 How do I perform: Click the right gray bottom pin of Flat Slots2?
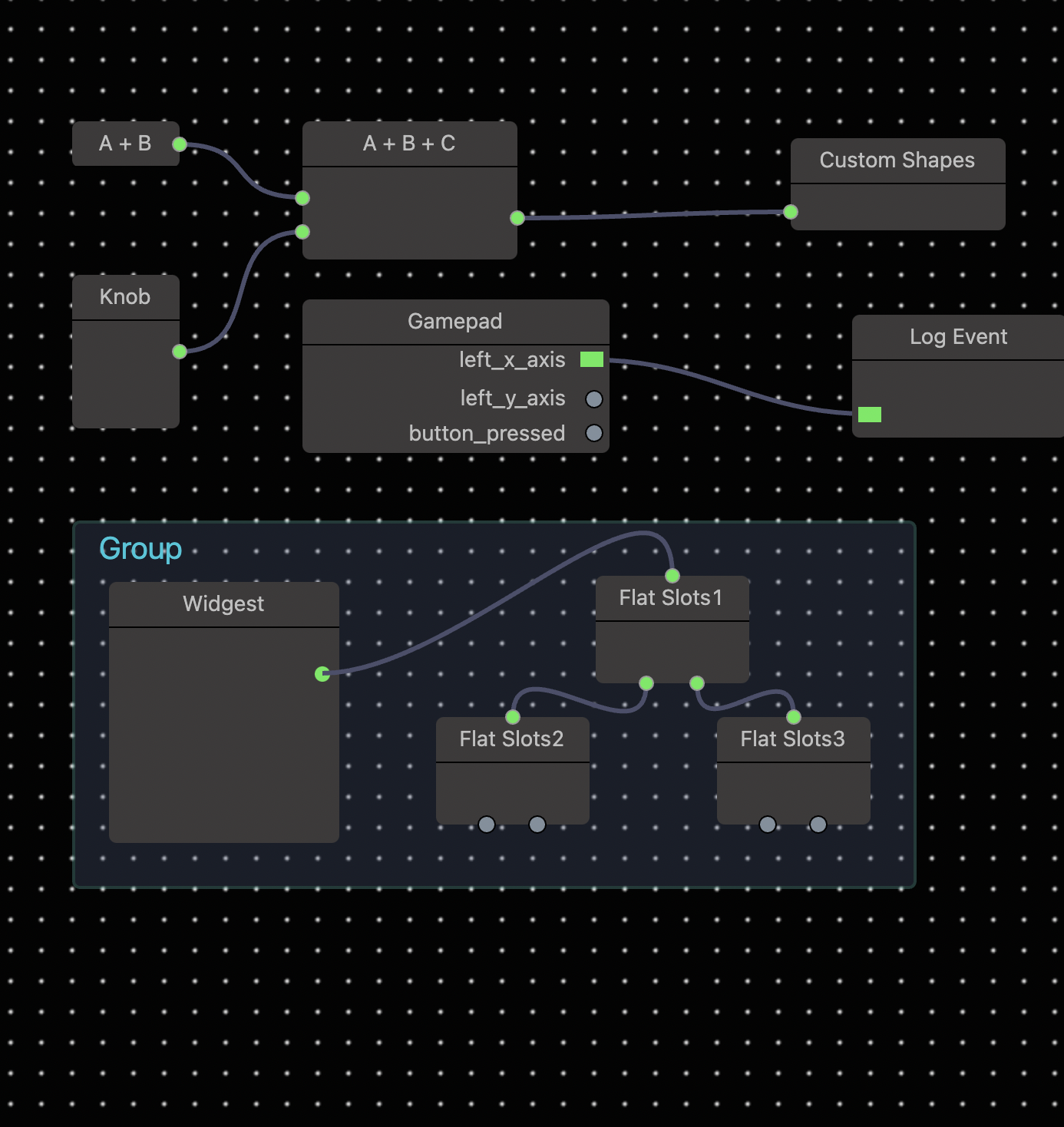pyautogui.click(x=537, y=825)
